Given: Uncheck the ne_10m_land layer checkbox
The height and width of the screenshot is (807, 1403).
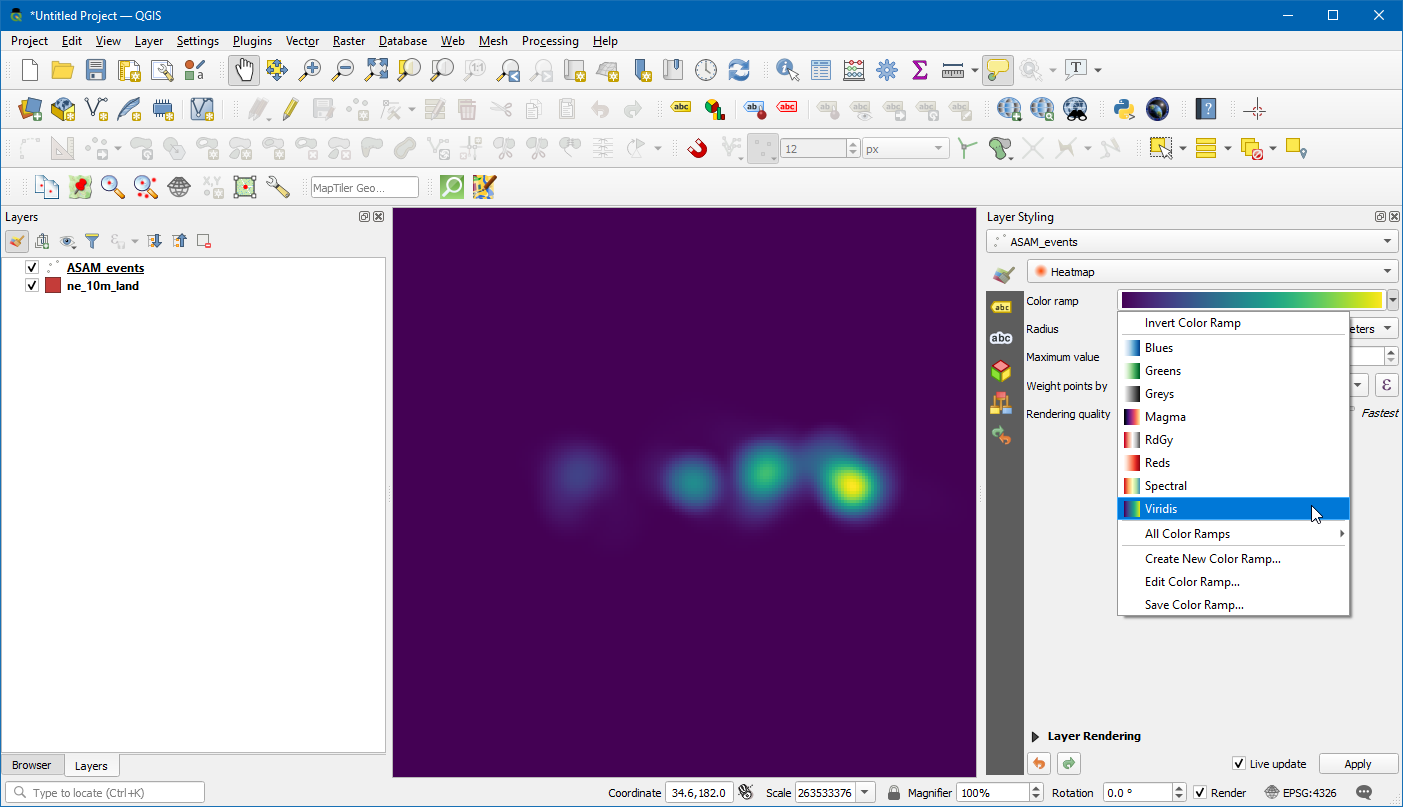Looking at the screenshot, I should coord(32,286).
